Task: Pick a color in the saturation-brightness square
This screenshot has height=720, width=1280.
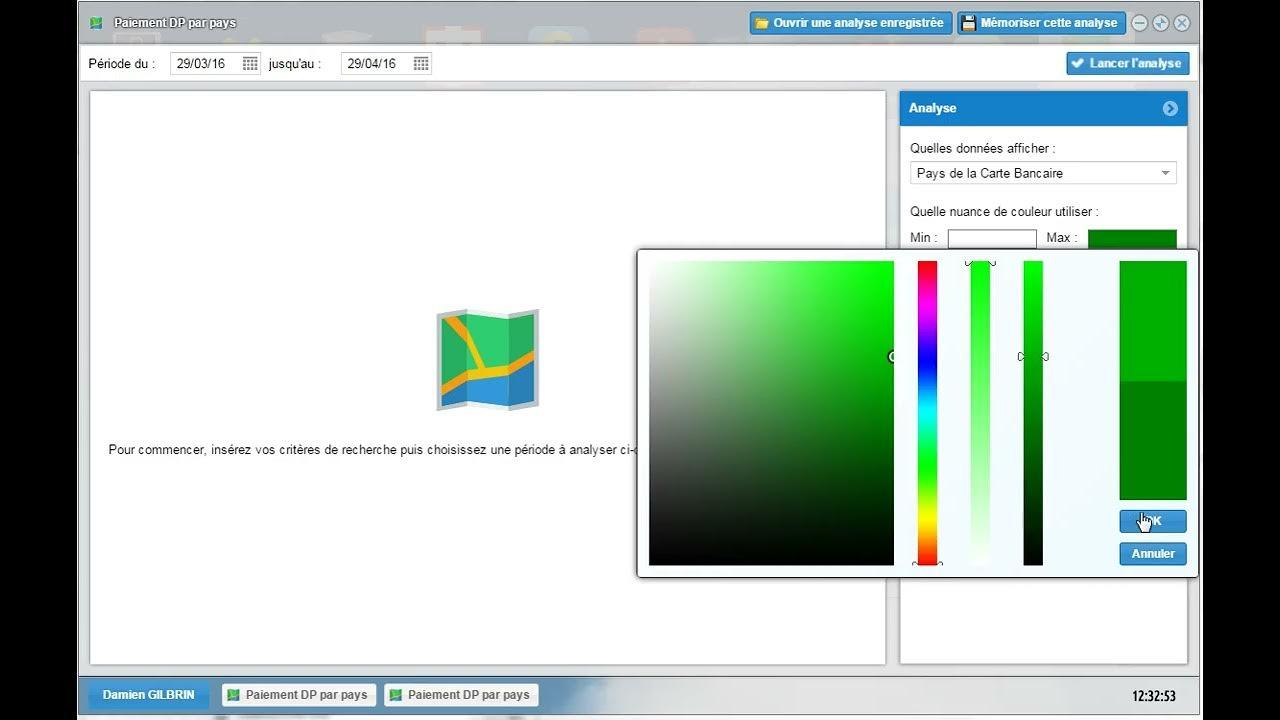Action: point(771,413)
